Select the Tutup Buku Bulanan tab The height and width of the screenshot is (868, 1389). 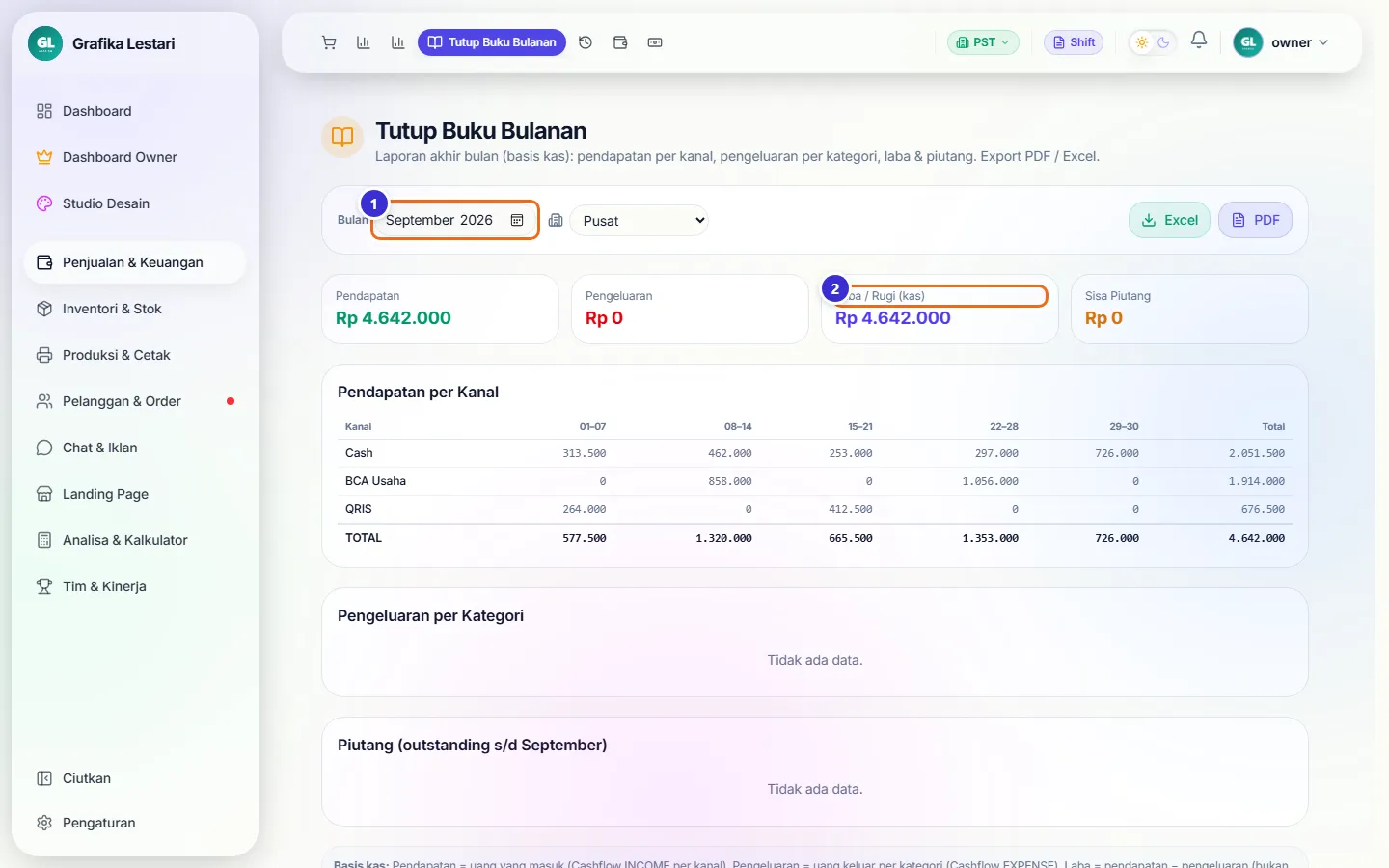tap(492, 42)
